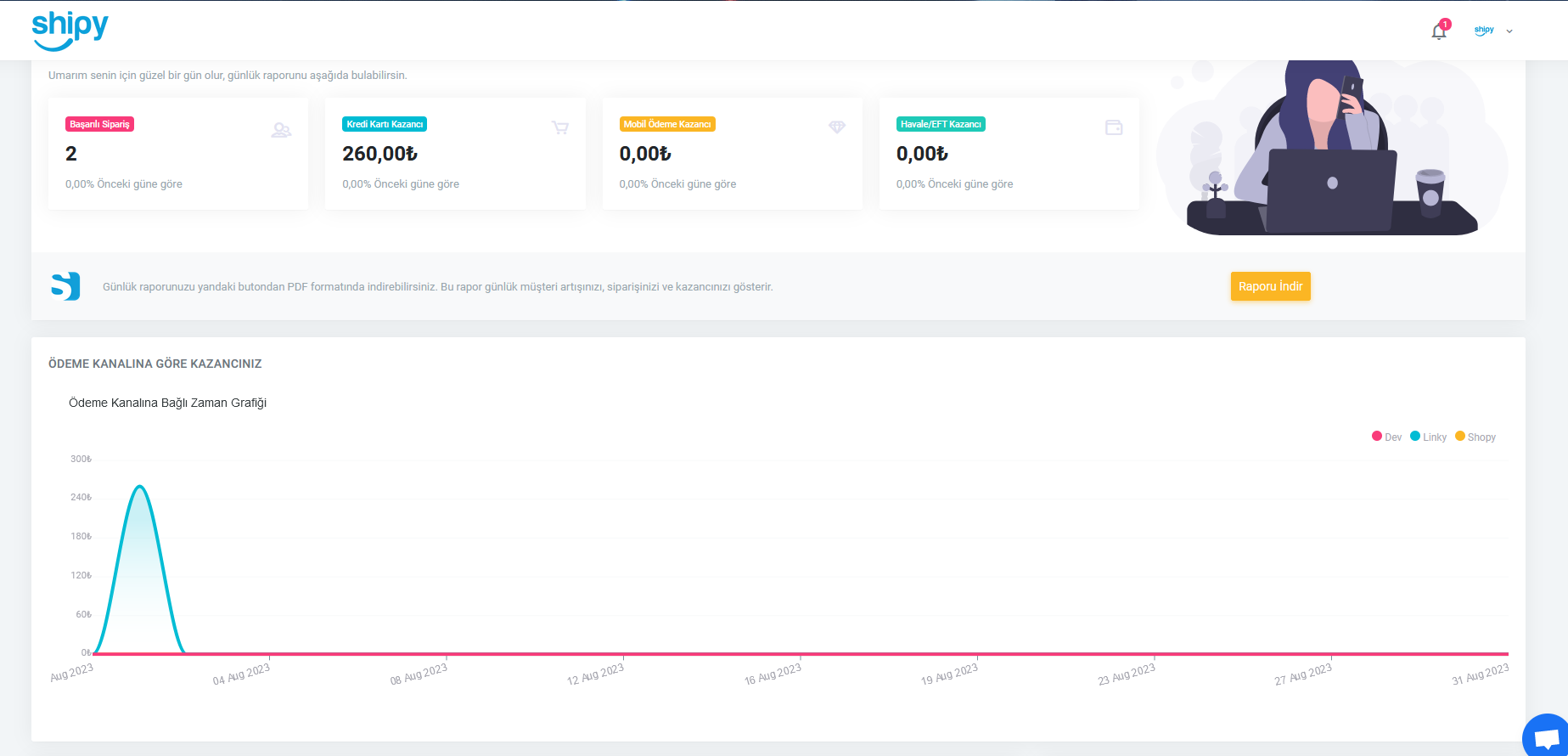Viewport: 1568px width, 756px height.
Task: Open the notification bell icon
Action: click(x=1439, y=31)
